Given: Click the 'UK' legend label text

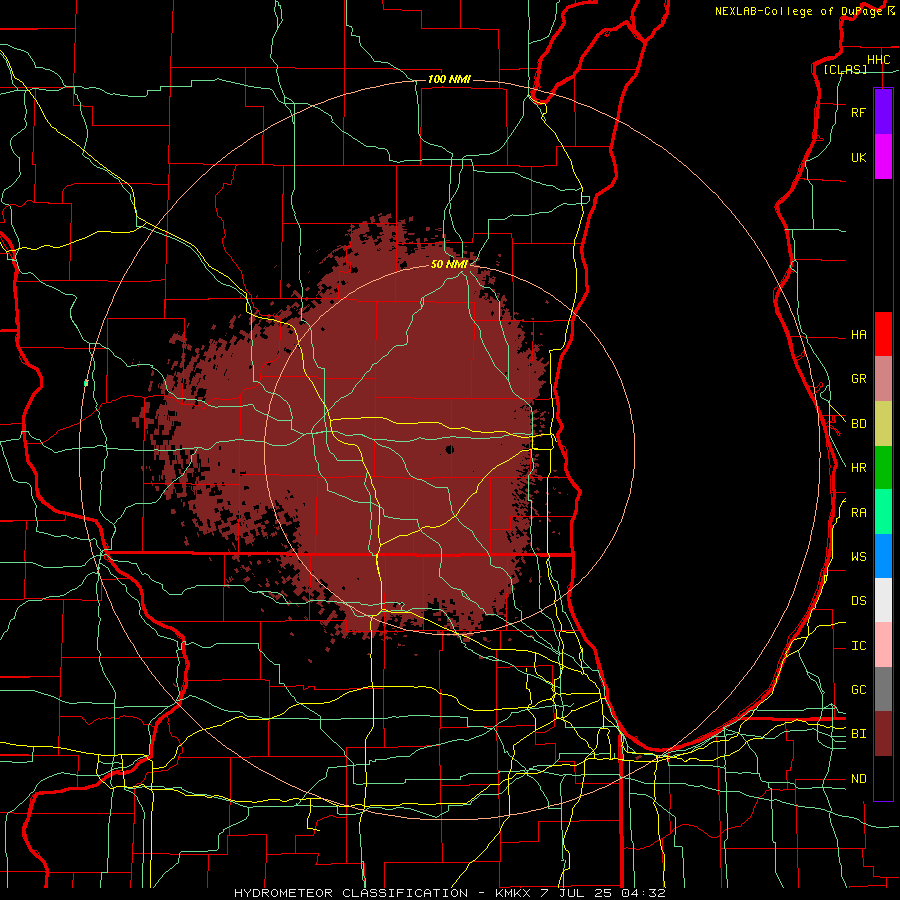Looking at the screenshot, I should click(858, 157).
